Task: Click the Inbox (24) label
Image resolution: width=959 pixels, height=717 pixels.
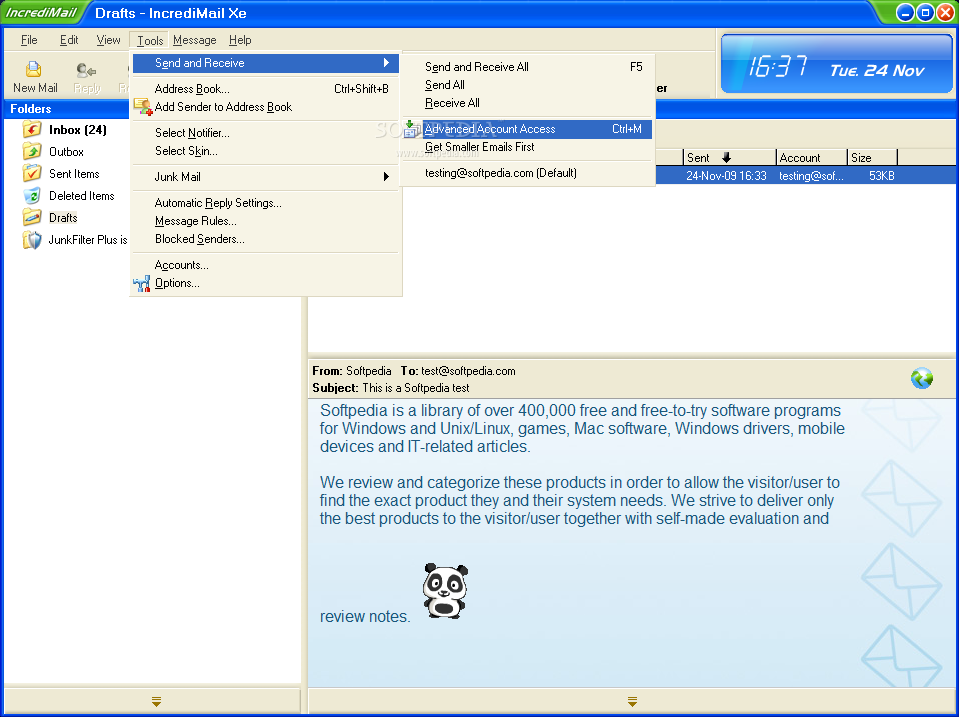Action: (x=78, y=130)
